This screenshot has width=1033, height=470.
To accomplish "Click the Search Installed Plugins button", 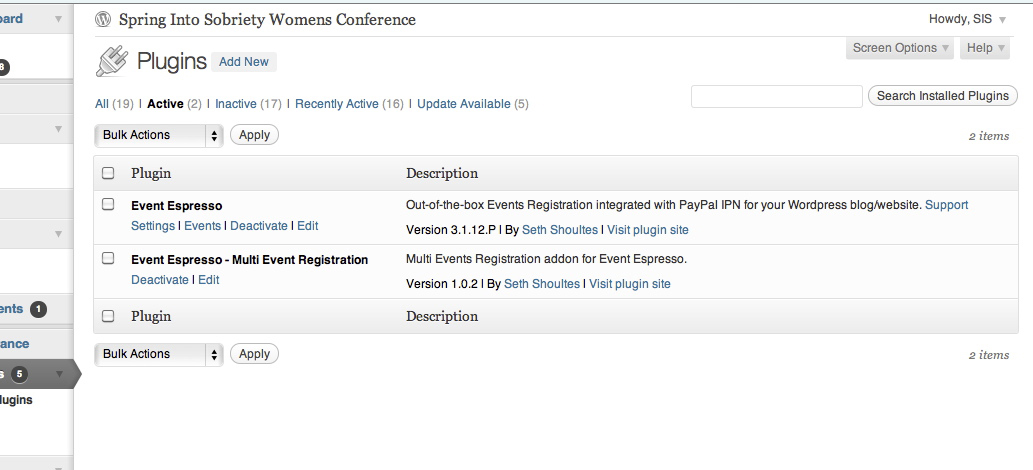I will (x=943, y=96).
